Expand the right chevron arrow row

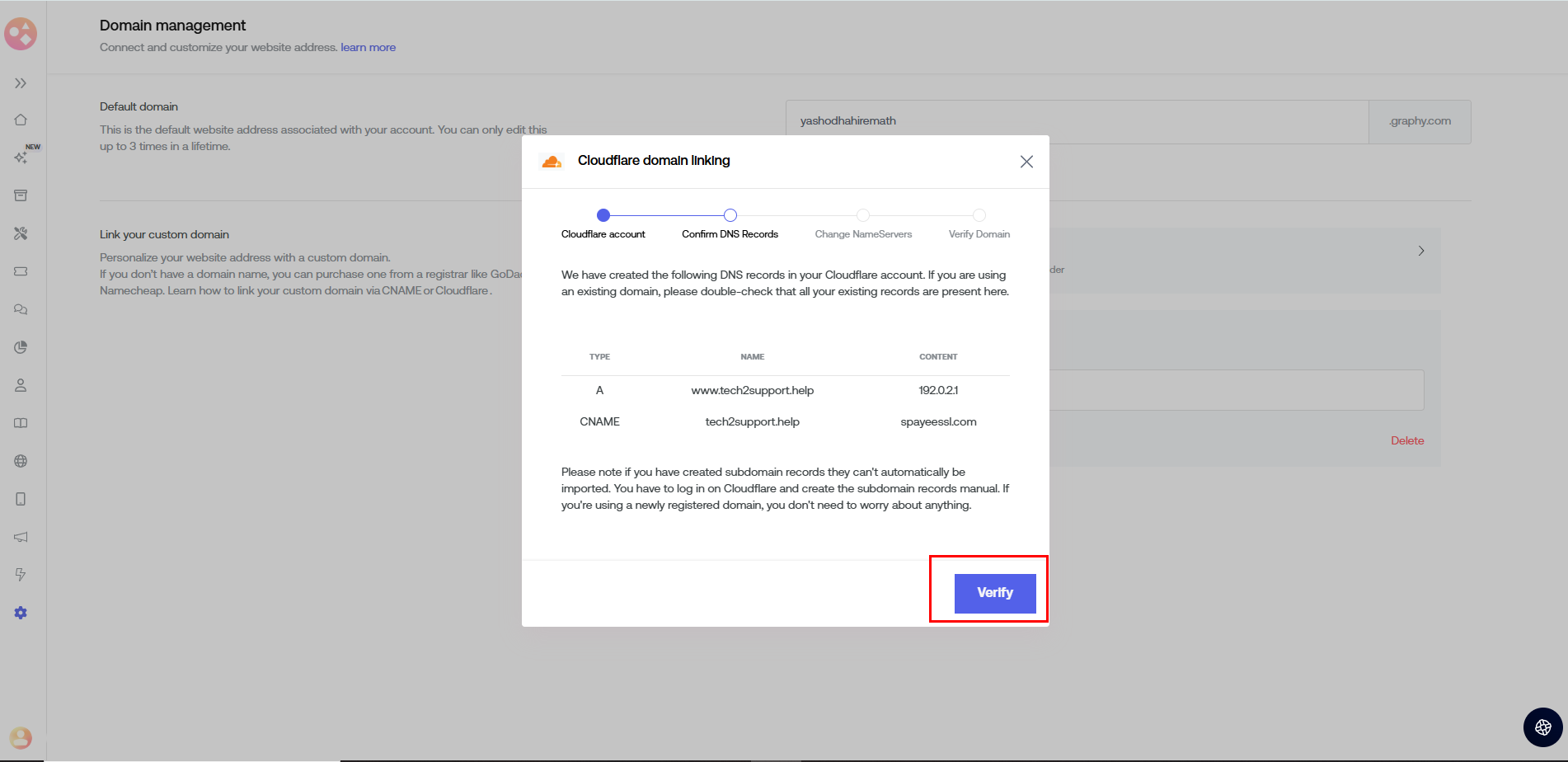(1420, 251)
